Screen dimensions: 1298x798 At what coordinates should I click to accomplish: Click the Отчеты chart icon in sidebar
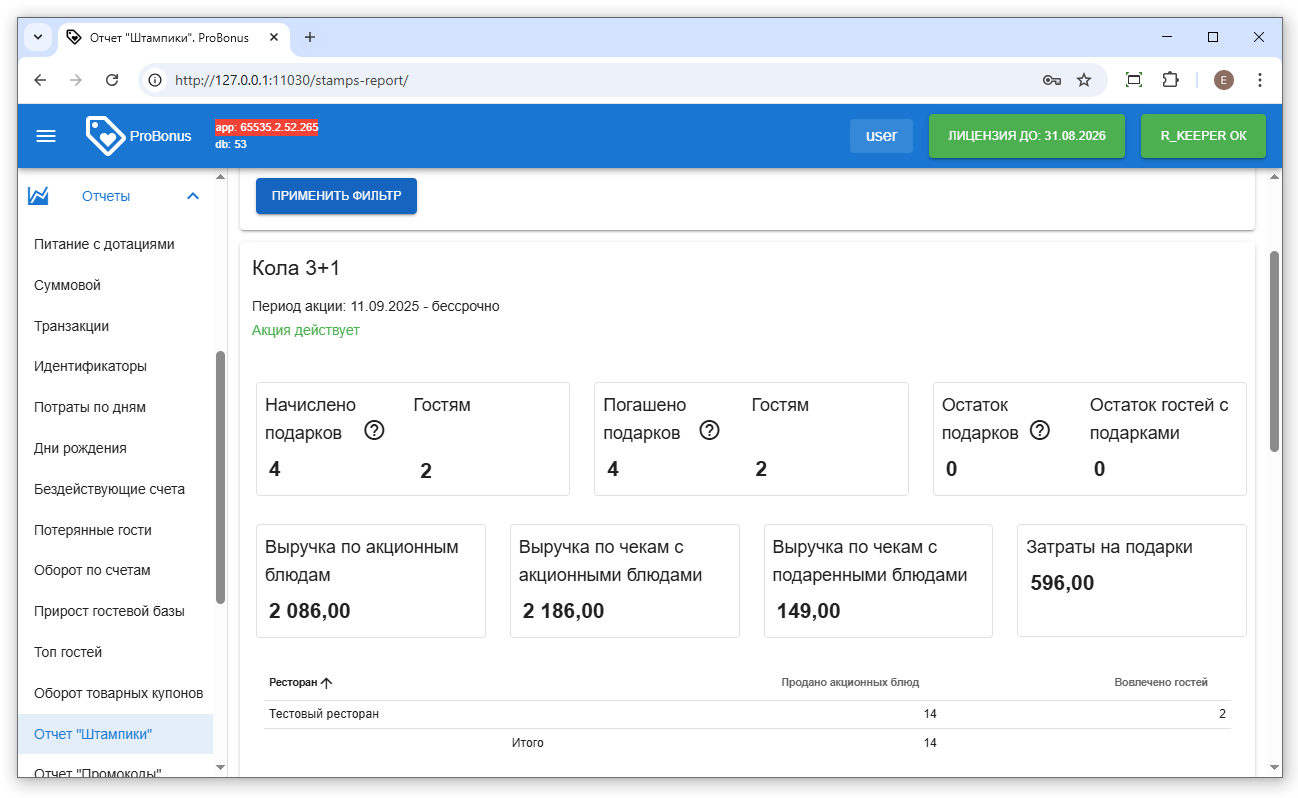coord(39,196)
